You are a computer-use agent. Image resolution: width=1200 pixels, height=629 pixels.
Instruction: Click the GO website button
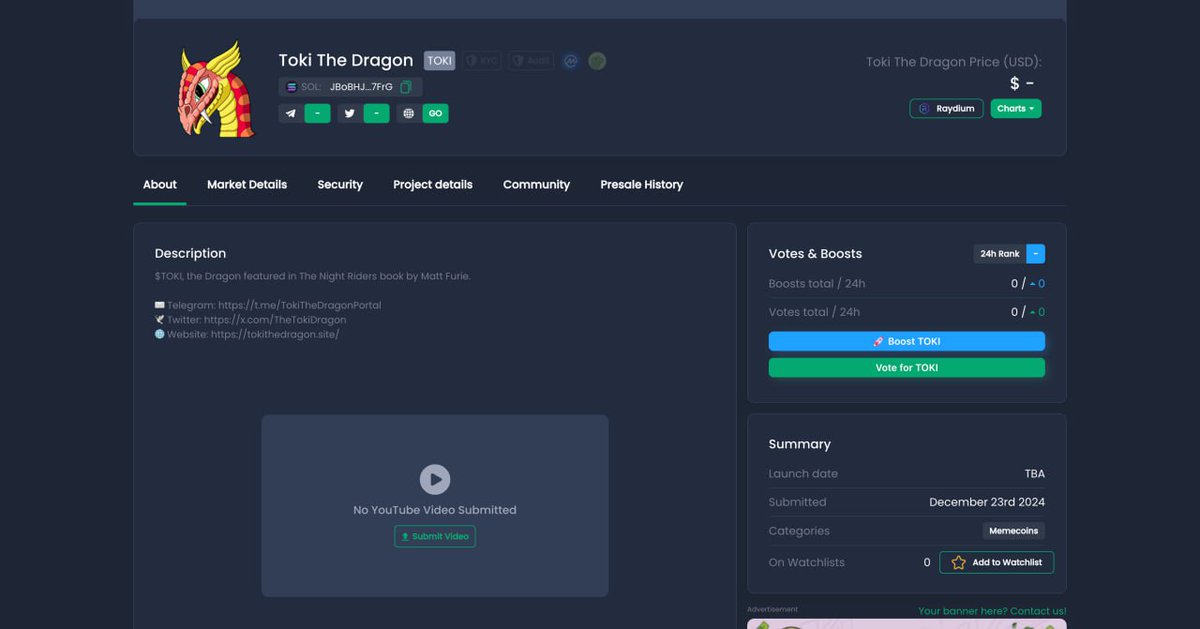(435, 114)
